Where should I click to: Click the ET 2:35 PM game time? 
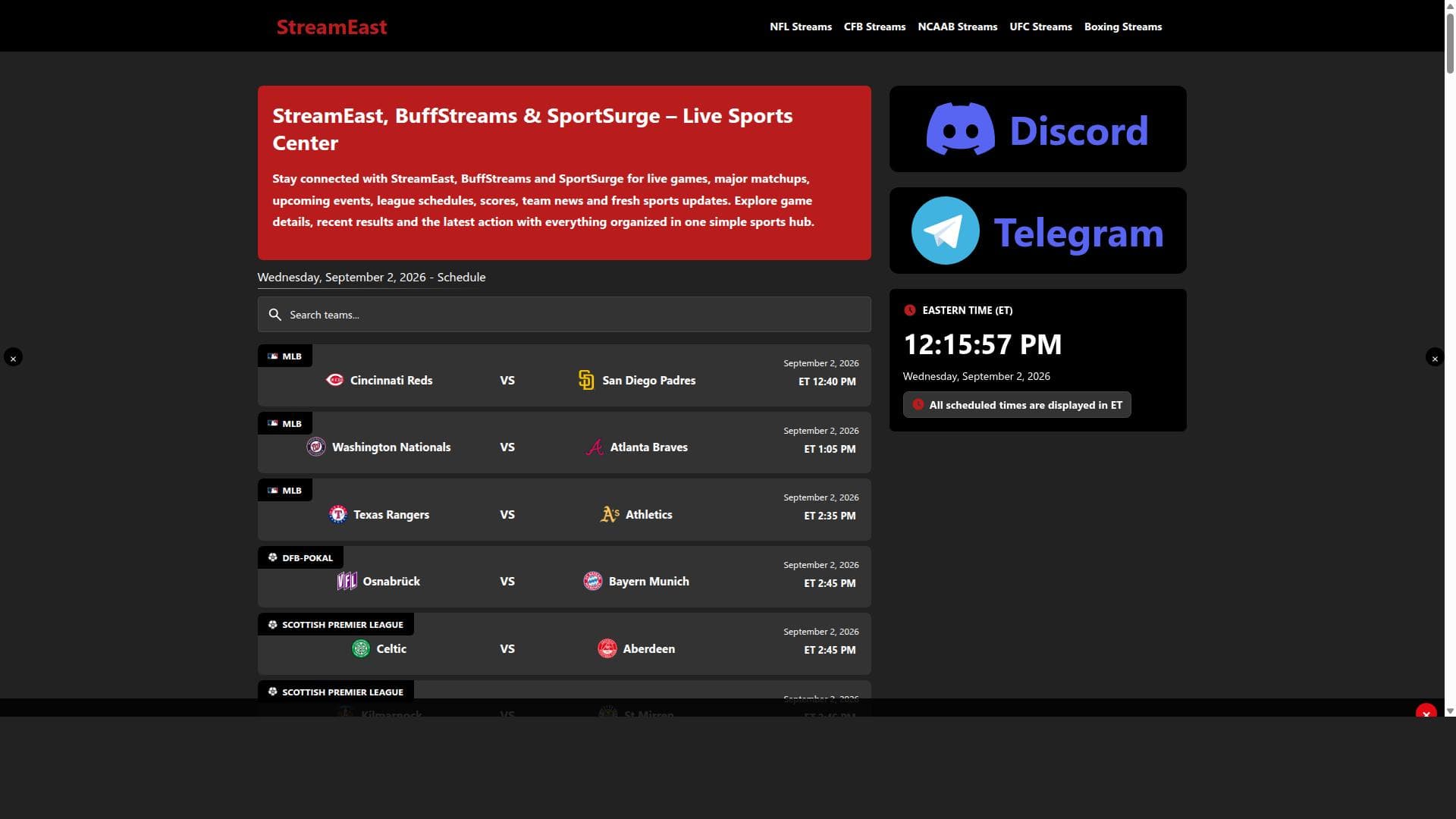coord(830,516)
